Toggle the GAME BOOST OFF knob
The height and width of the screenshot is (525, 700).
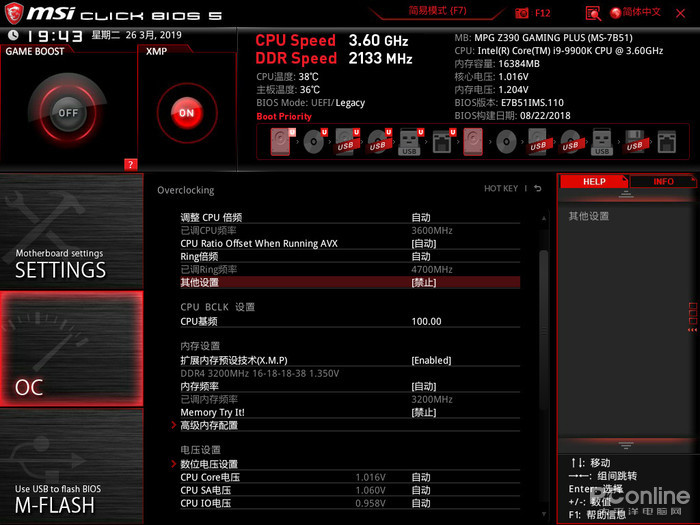67,113
